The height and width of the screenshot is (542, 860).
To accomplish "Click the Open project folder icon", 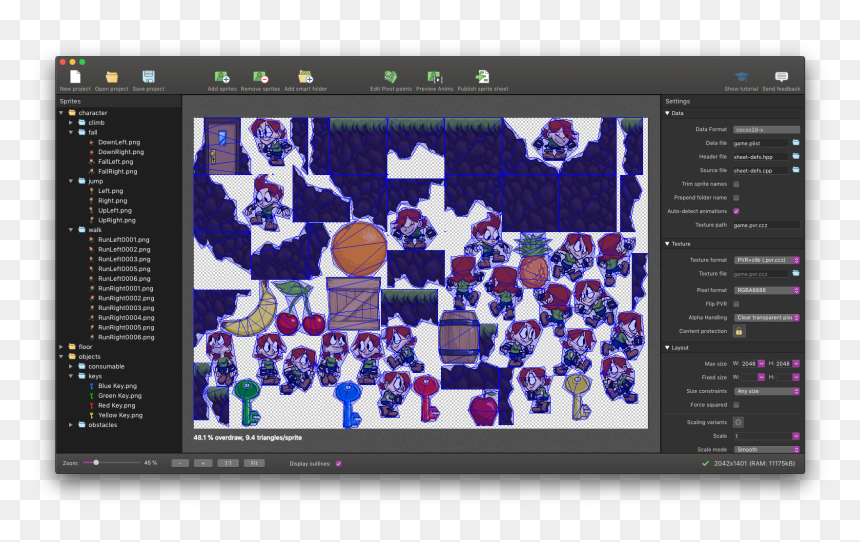I will pos(111,77).
